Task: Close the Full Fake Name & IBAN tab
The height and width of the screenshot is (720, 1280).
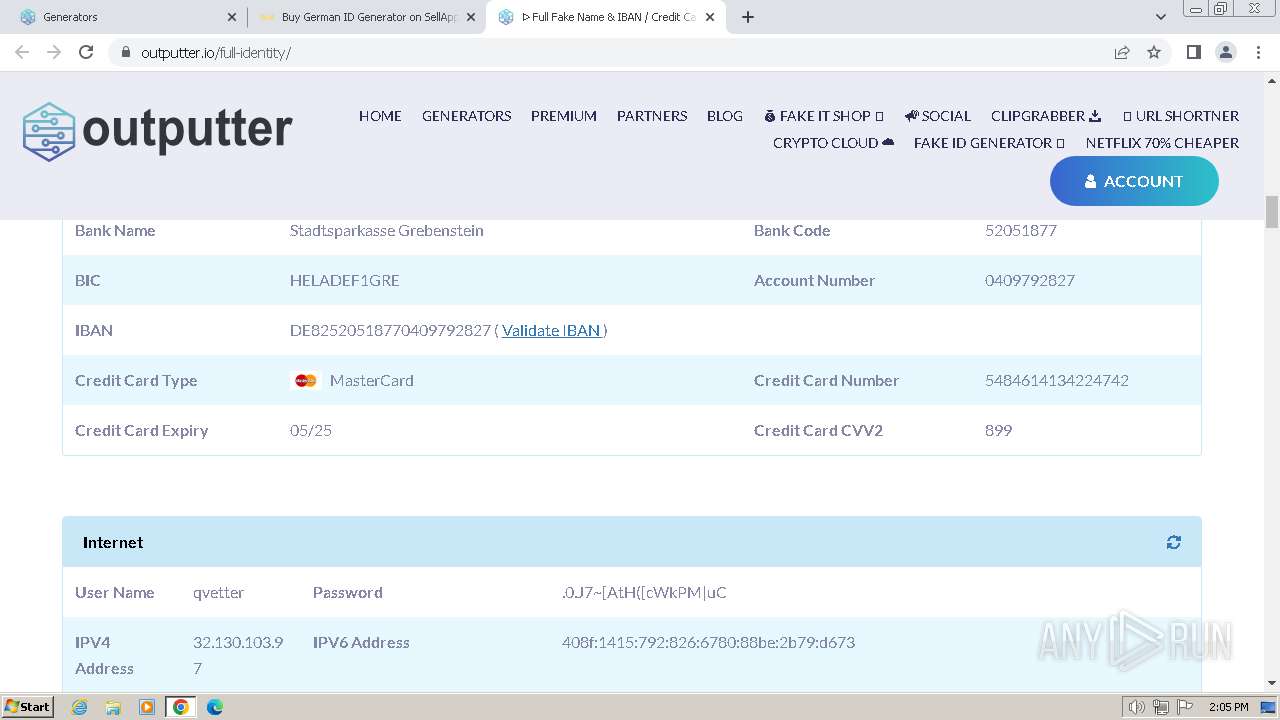Action: pos(709,17)
